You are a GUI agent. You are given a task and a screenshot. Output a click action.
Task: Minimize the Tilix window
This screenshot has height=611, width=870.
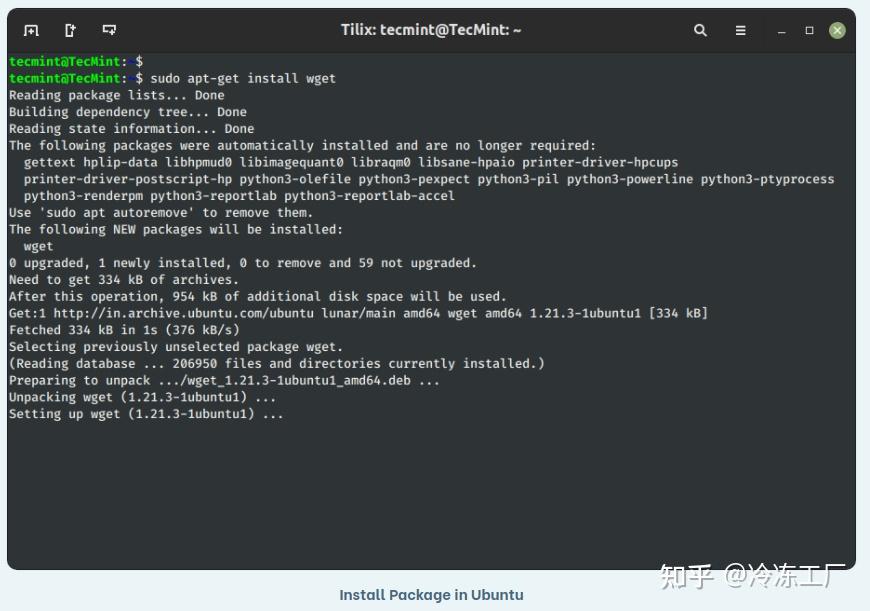click(x=781, y=32)
